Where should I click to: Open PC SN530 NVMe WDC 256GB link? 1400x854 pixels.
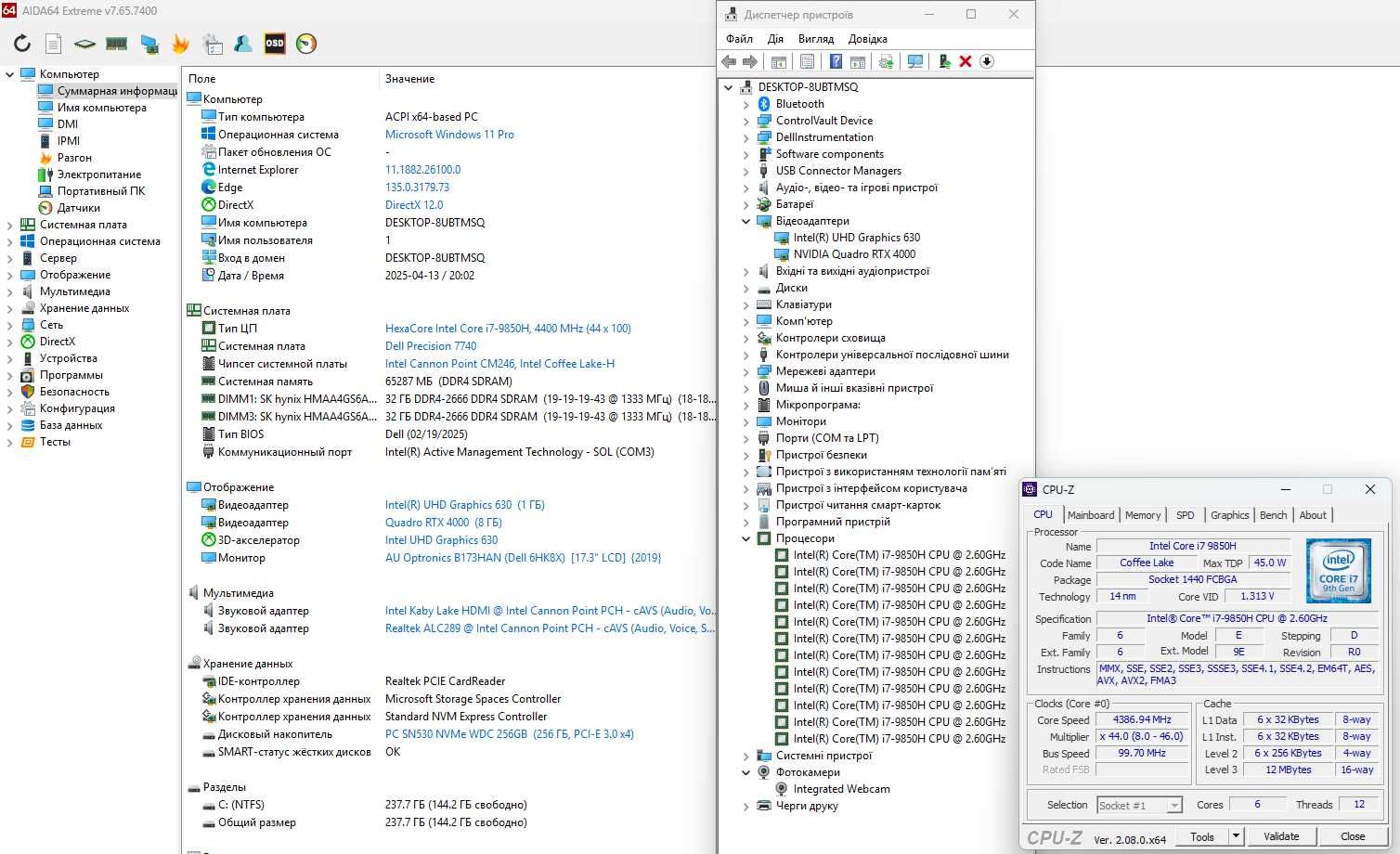510,734
